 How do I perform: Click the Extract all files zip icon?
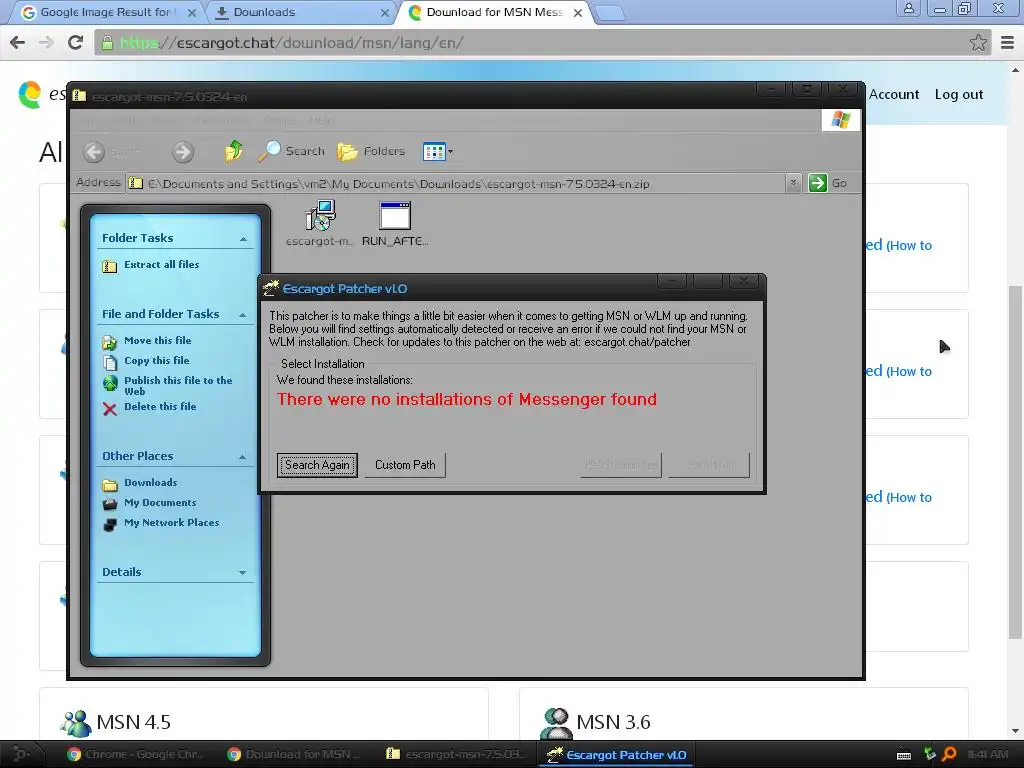coord(110,266)
